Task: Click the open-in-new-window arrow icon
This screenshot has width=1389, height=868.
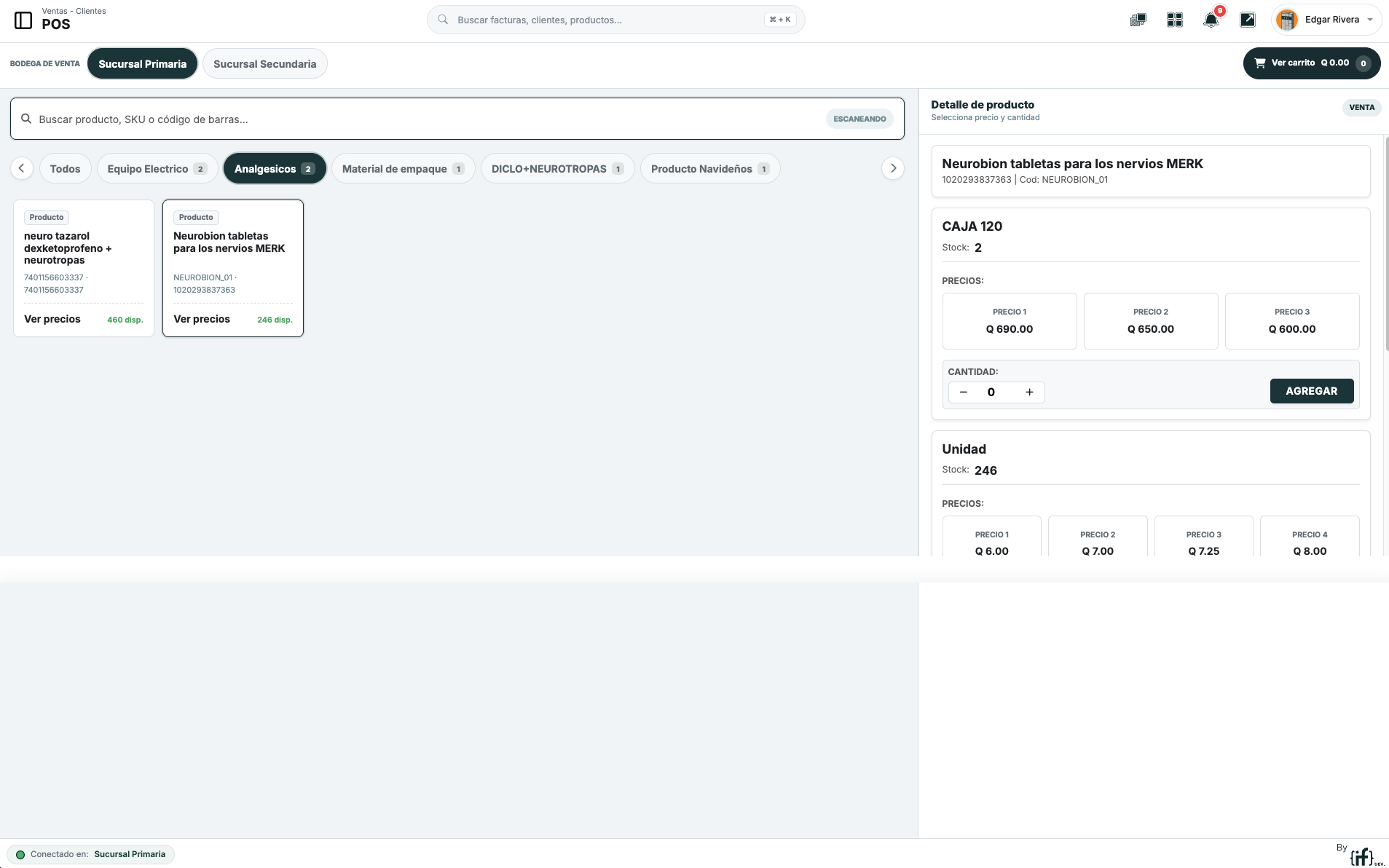Action: pyautogui.click(x=1248, y=20)
